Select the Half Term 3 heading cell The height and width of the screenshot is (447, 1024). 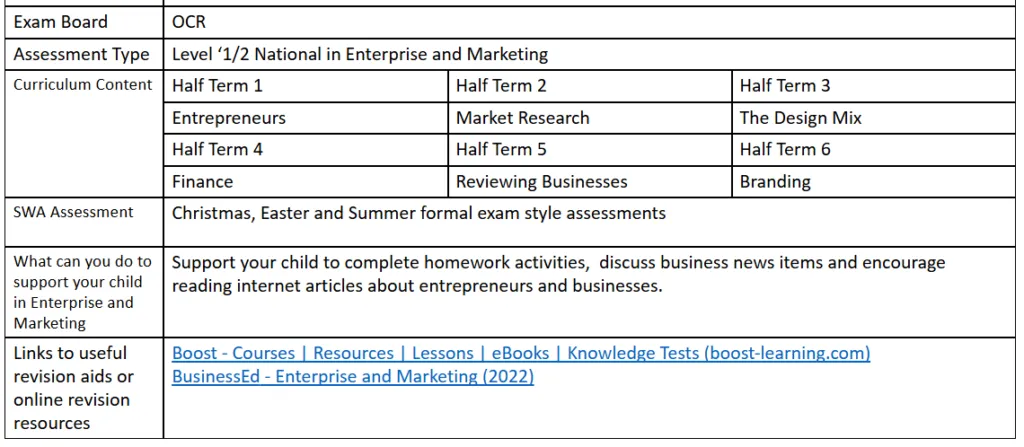(785, 86)
